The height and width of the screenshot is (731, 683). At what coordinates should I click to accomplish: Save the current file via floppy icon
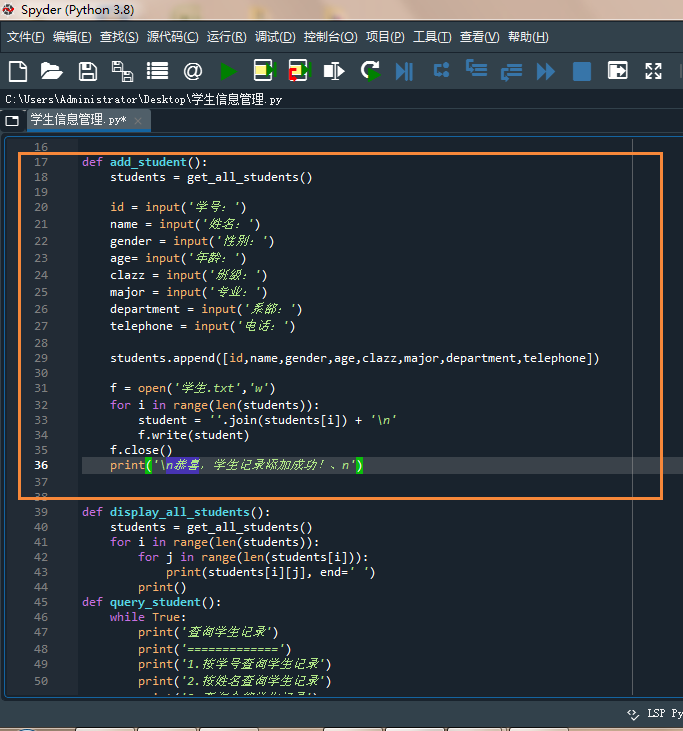pos(88,71)
